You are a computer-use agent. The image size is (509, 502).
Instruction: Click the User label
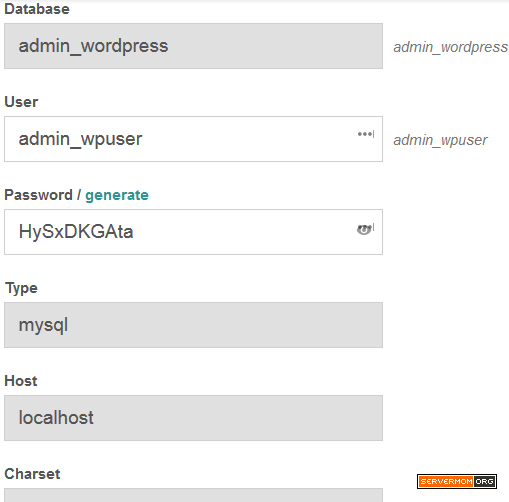21,102
